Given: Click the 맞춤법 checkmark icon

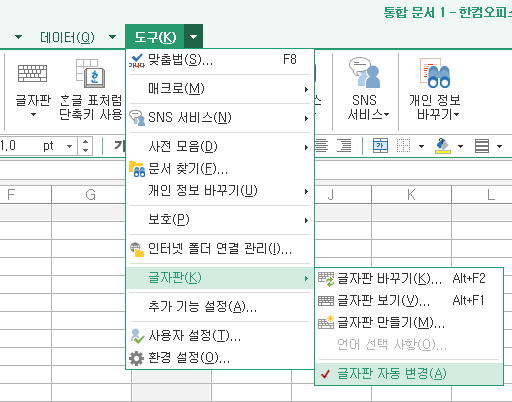Looking at the screenshot, I should pyautogui.click(x=137, y=61).
